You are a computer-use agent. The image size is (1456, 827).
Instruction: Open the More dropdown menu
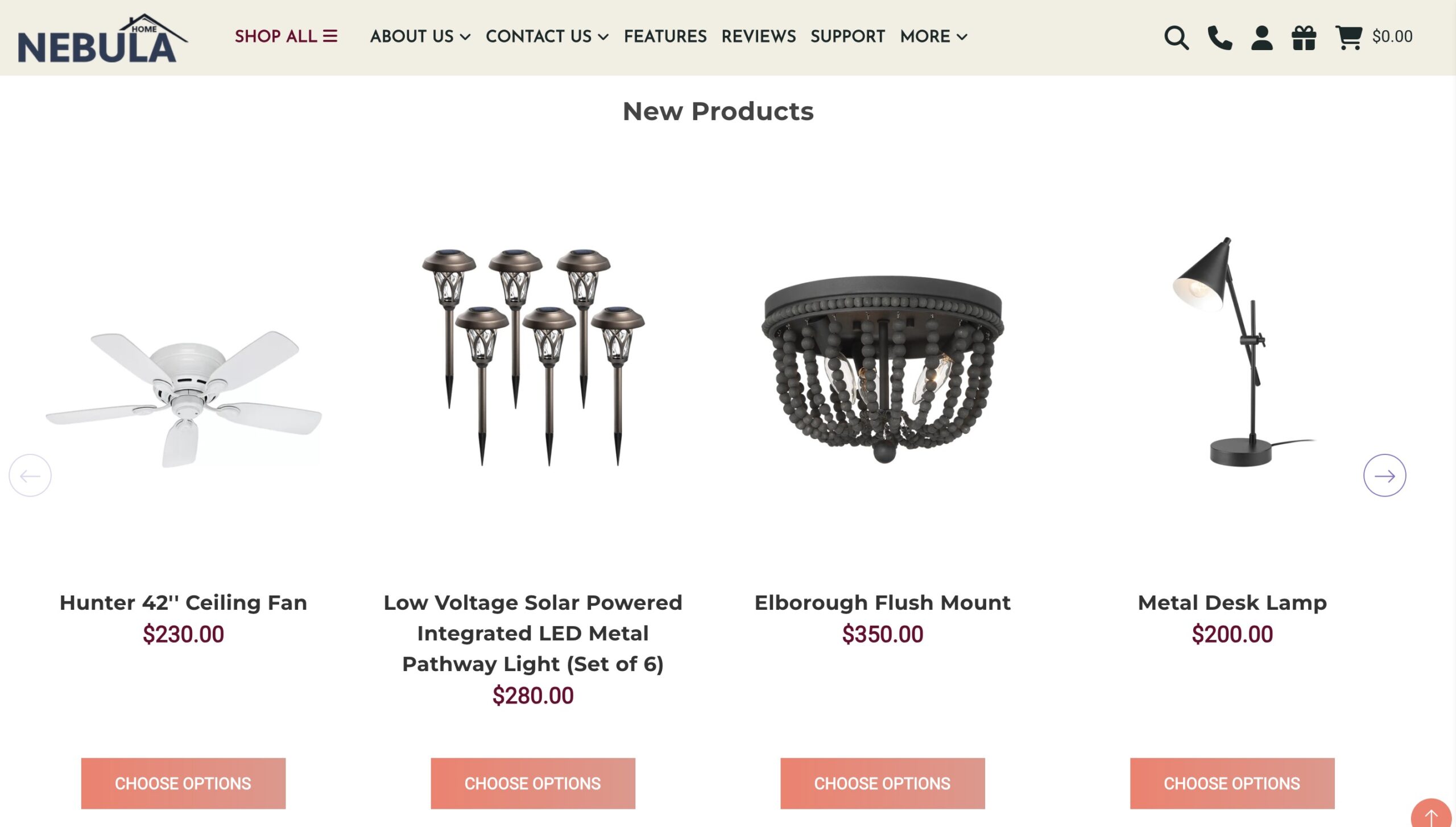[933, 36]
